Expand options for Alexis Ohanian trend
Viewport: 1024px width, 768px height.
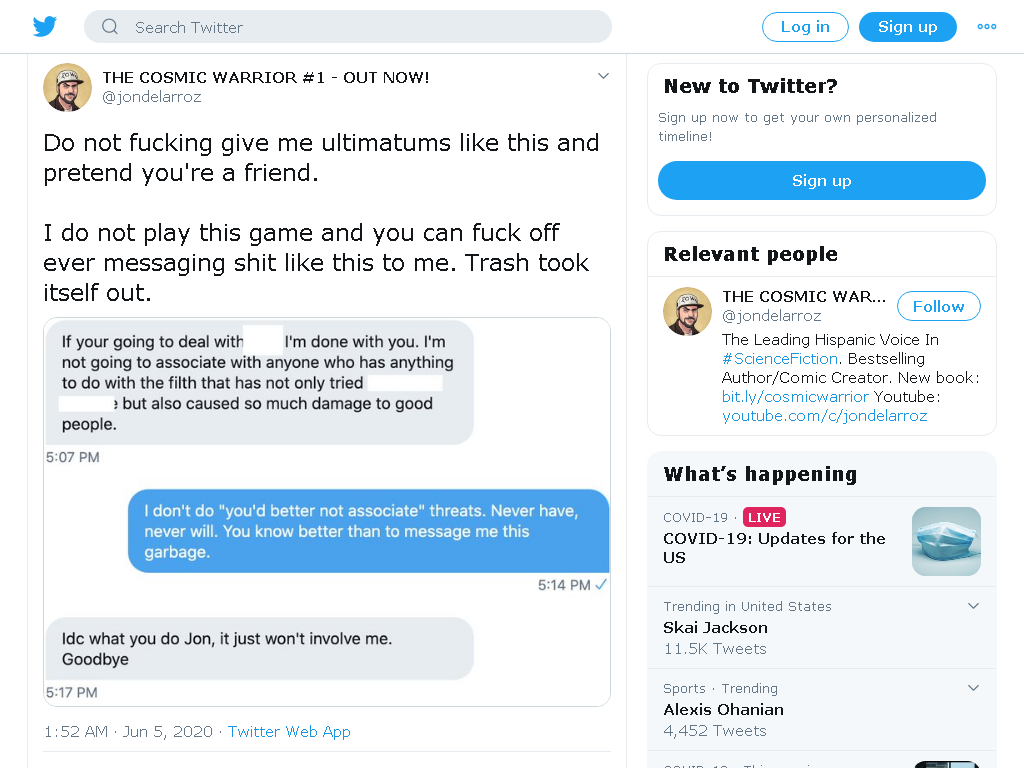coord(973,688)
